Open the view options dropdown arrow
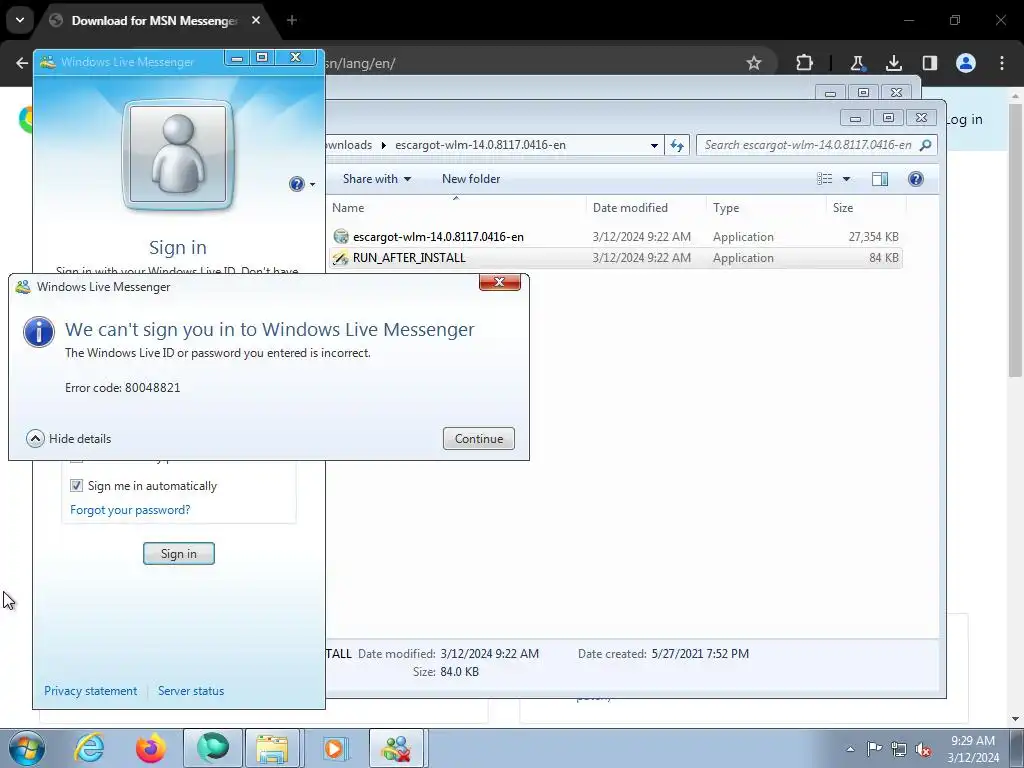Screen dimensions: 1024x768 pos(846,179)
